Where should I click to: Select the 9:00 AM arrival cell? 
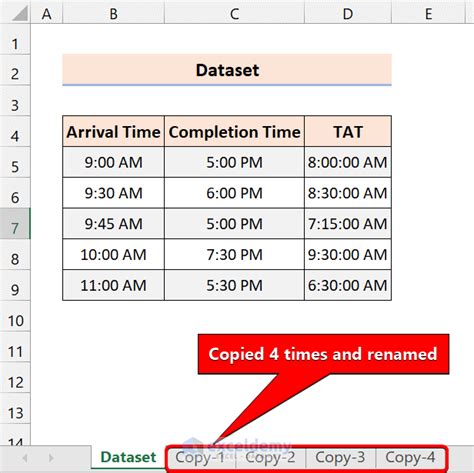pos(113,162)
